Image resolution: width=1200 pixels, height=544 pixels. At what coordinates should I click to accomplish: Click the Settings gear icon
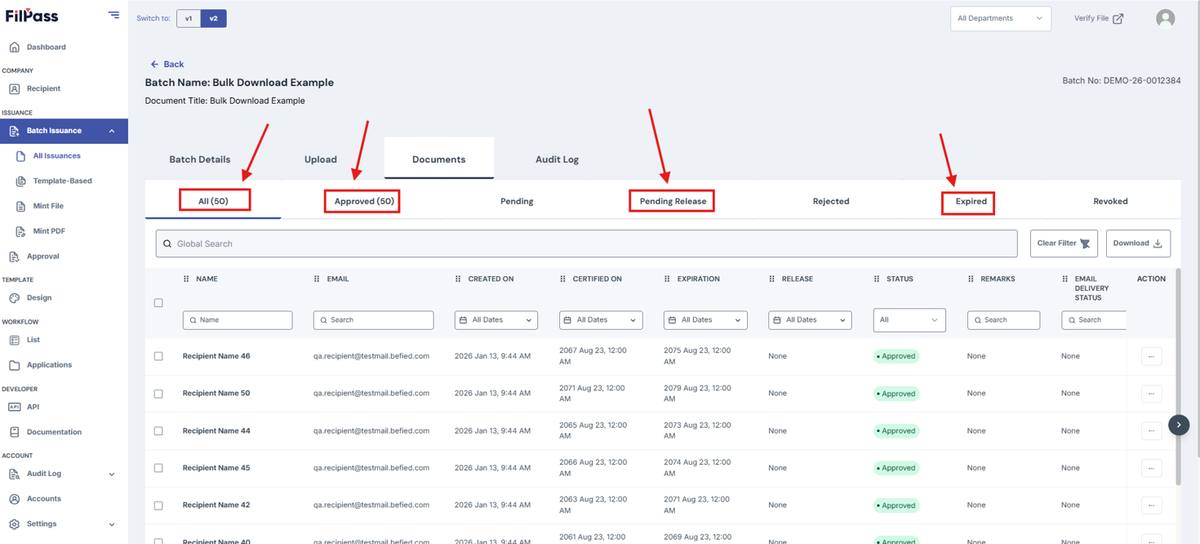pos(15,524)
